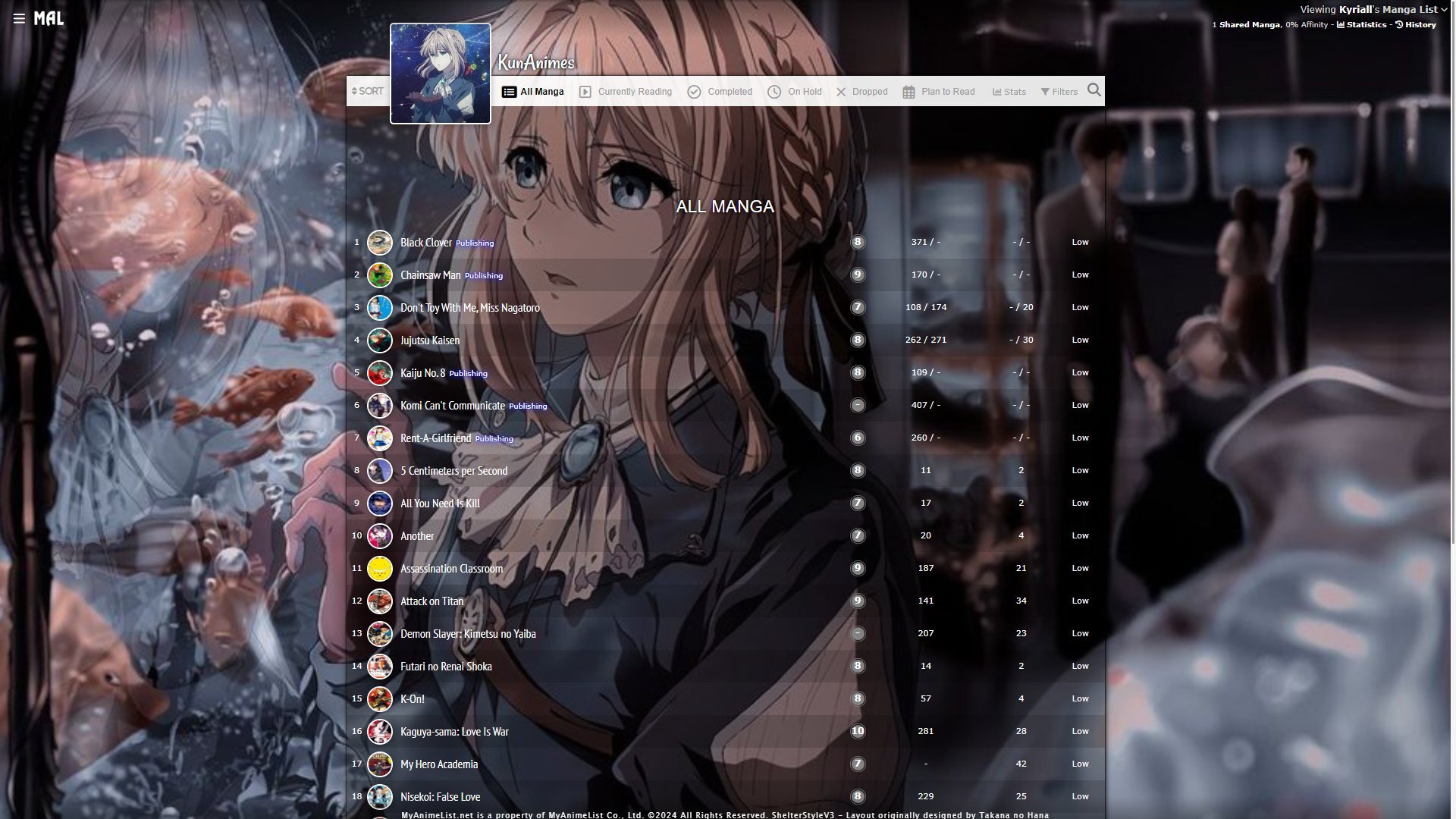This screenshot has width=1456, height=819.
Task: Switch to the Completed tab
Action: [720, 92]
